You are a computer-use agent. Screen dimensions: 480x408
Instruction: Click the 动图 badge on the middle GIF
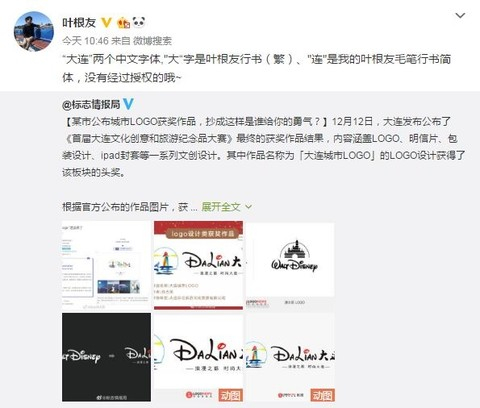(x=230, y=395)
